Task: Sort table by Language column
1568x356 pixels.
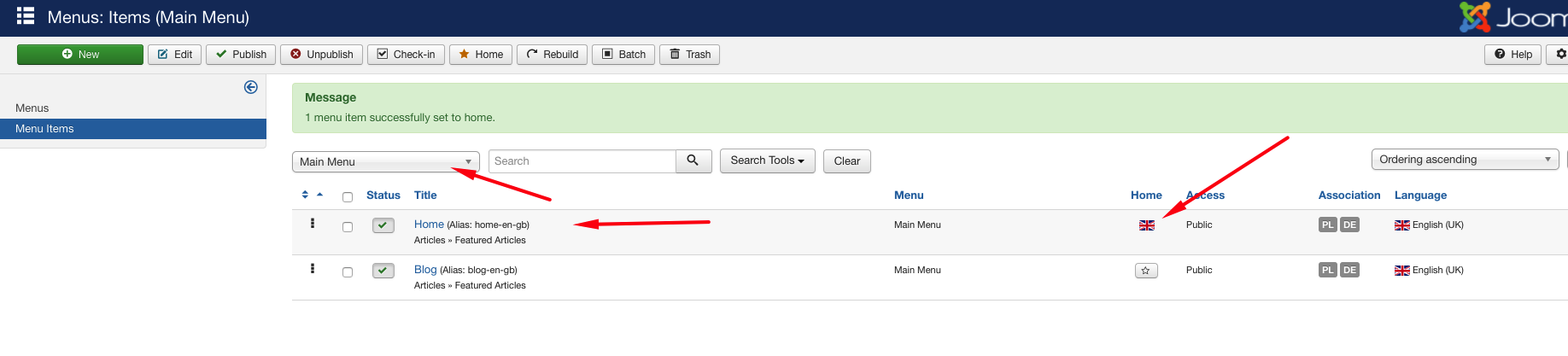Action: point(1420,196)
